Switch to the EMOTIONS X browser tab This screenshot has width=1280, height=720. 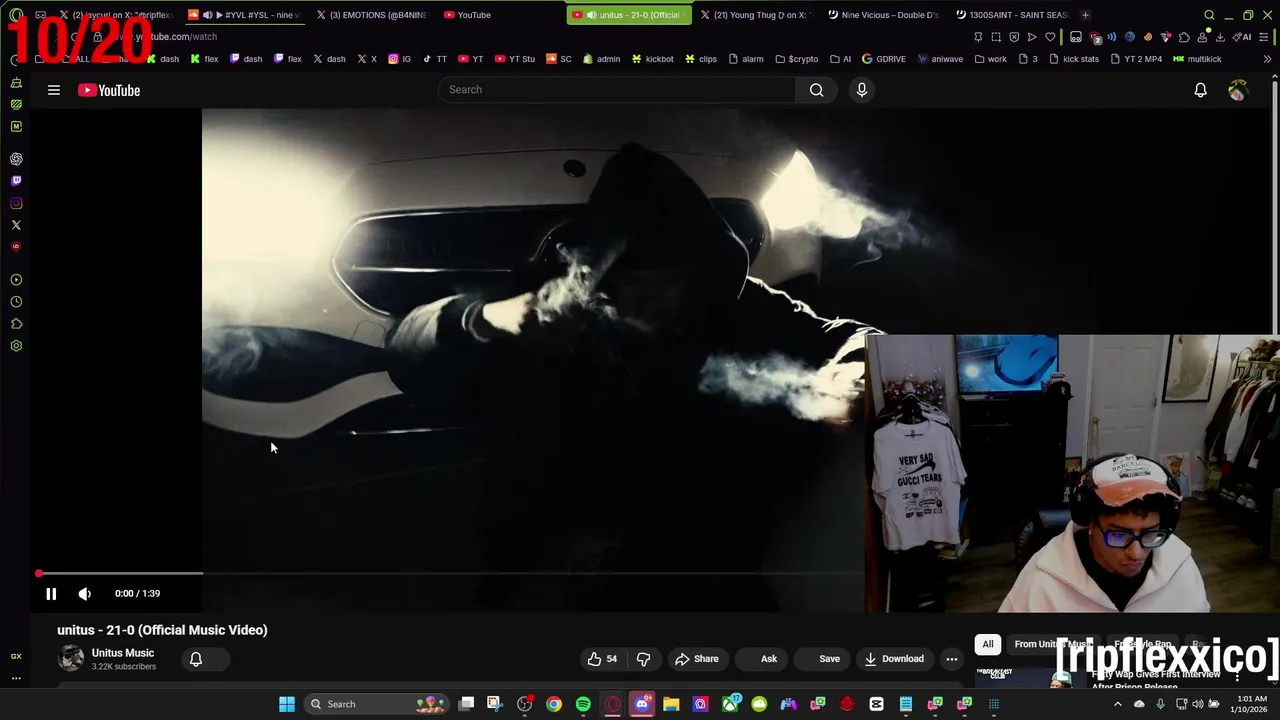click(371, 15)
